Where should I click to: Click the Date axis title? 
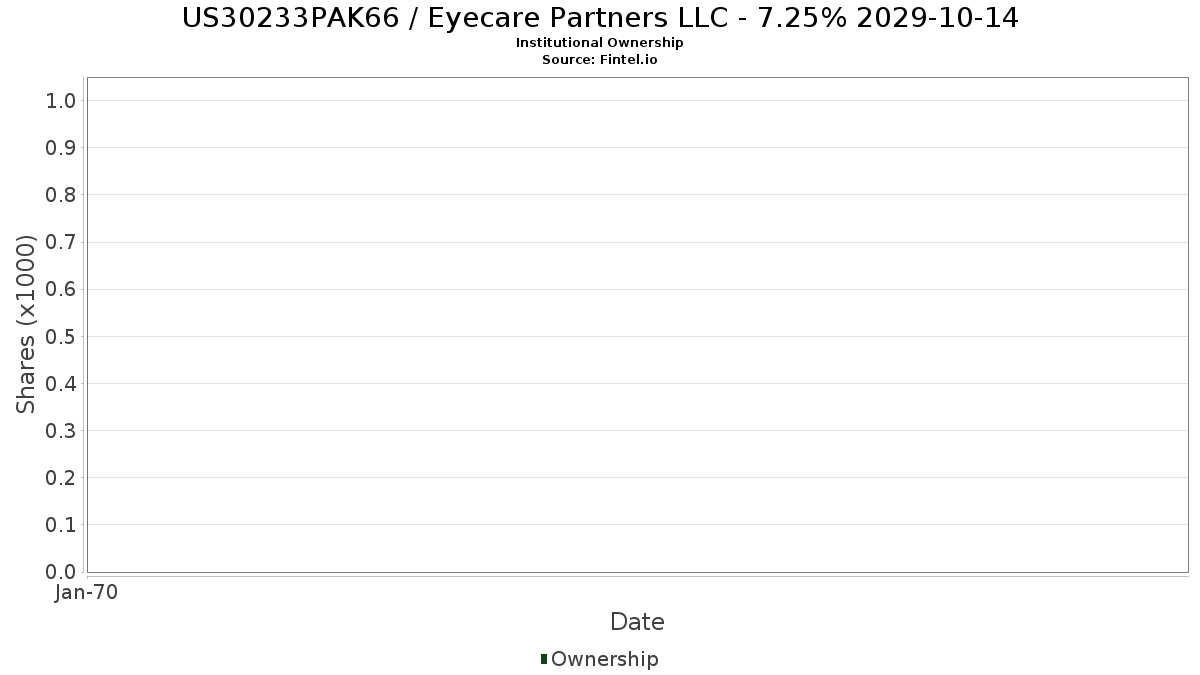(637, 622)
